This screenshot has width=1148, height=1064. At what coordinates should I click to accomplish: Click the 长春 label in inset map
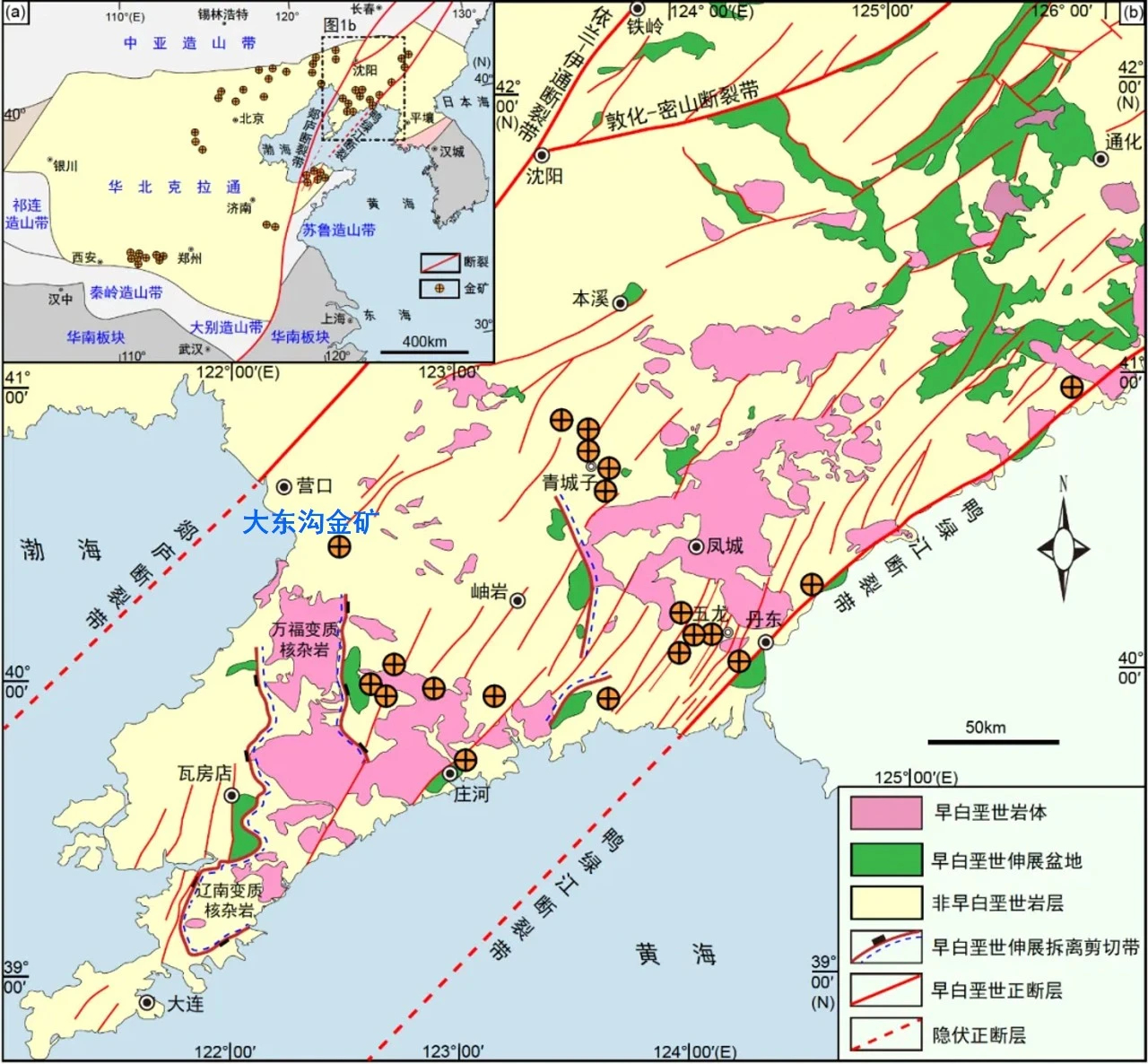[362, 8]
